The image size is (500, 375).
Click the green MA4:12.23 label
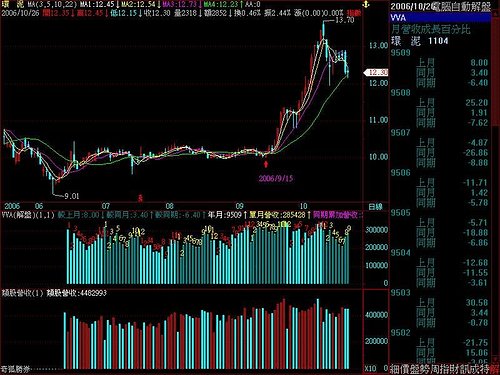tap(221, 5)
